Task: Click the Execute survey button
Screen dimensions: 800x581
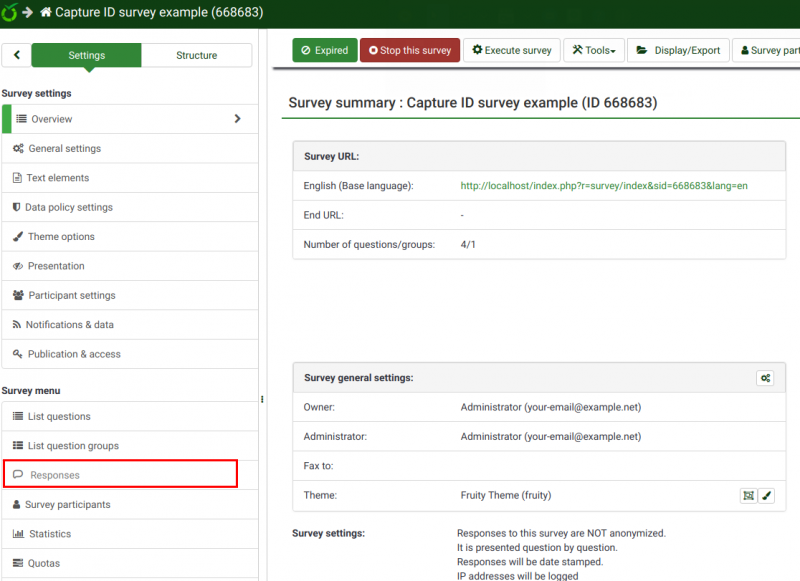Action: coord(511,50)
